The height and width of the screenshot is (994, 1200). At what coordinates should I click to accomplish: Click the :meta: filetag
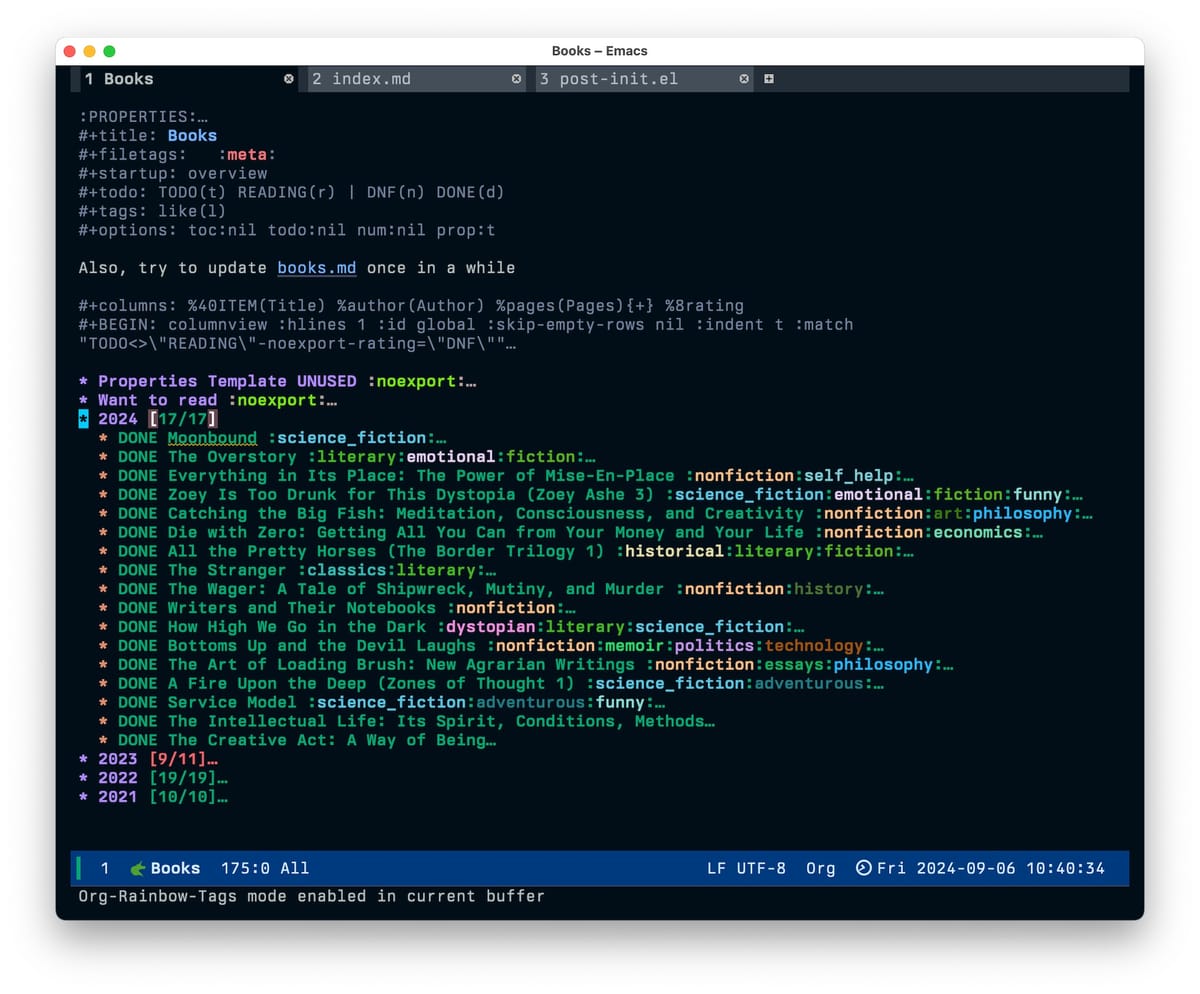247,155
